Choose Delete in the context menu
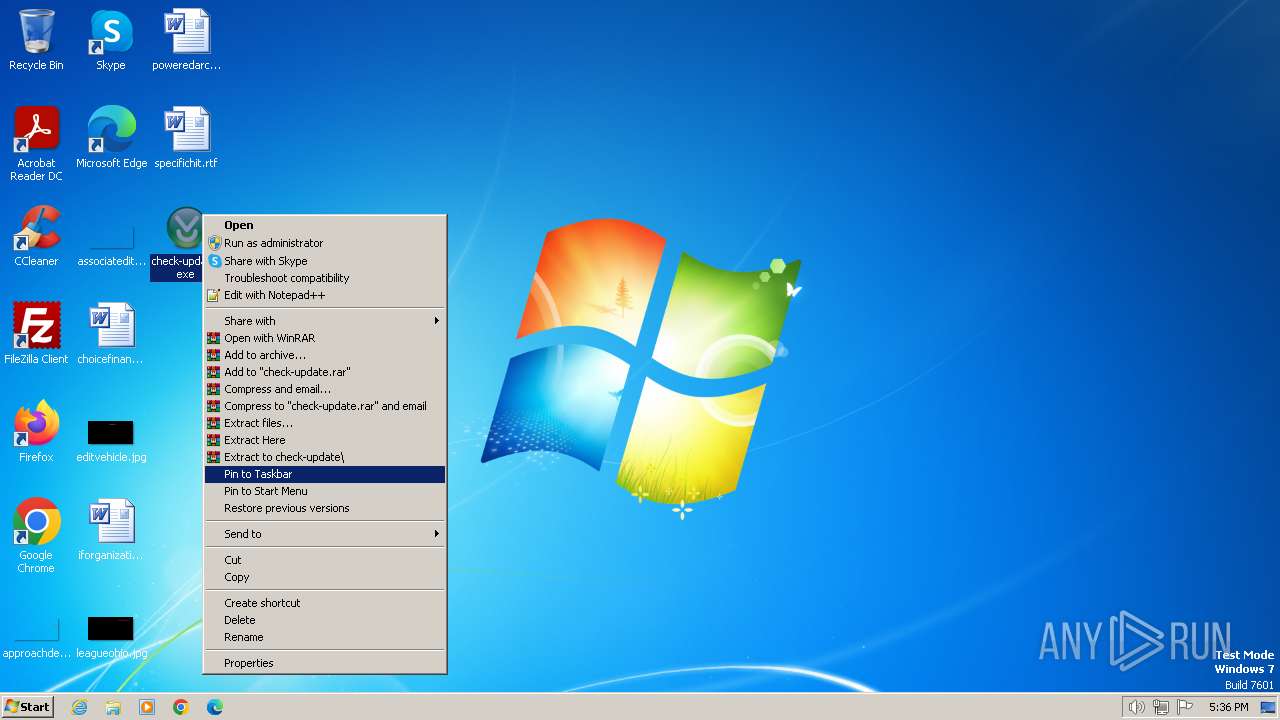Image resolution: width=1280 pixels, height=720 pixels. click(325, 620)
